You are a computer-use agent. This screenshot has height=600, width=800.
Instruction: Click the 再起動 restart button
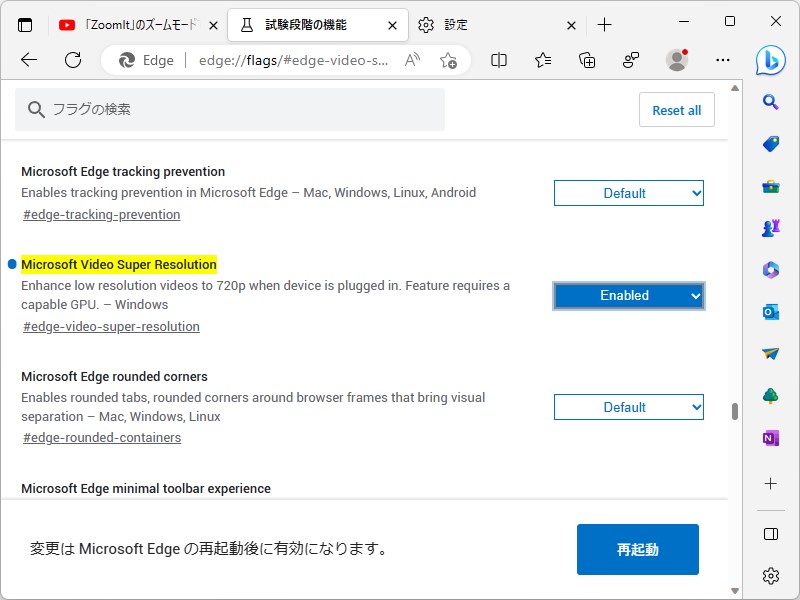pos(637,549)
